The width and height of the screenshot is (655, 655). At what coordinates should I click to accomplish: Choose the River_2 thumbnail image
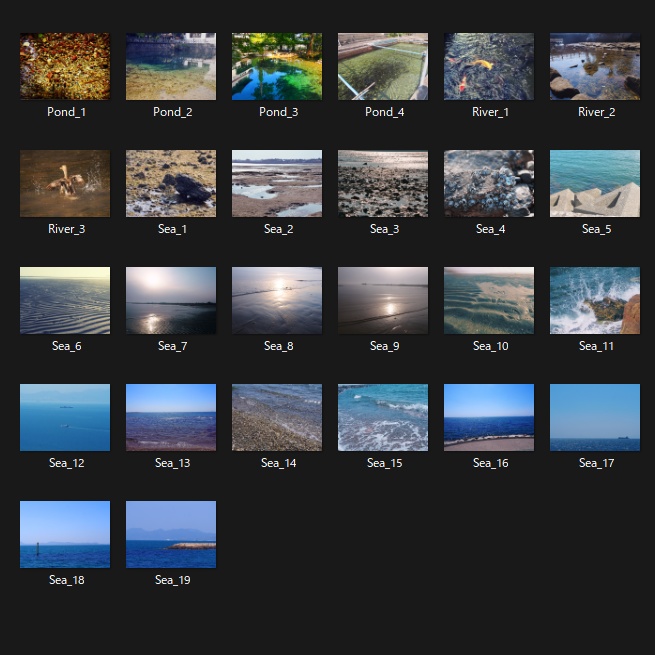pyautogui.click(x=595, y=66)
